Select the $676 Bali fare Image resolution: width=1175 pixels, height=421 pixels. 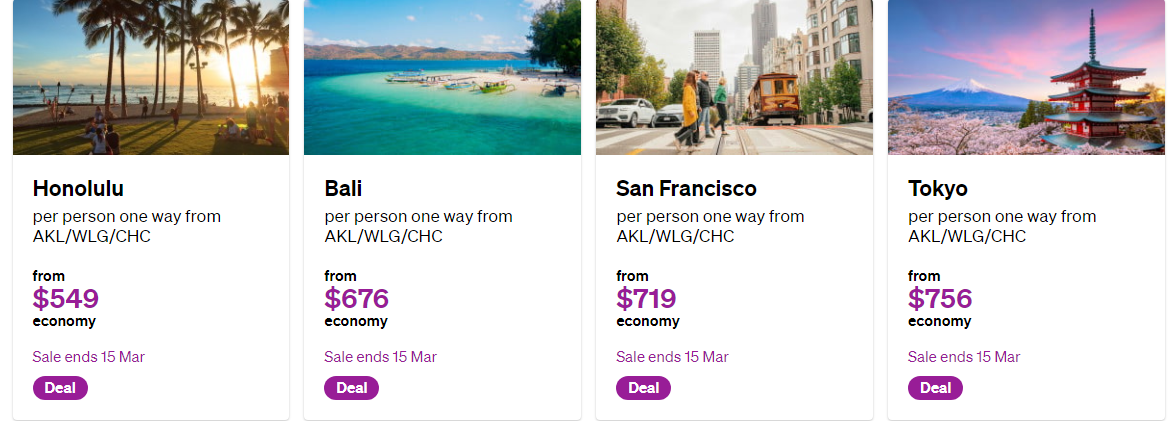point(357,299)
